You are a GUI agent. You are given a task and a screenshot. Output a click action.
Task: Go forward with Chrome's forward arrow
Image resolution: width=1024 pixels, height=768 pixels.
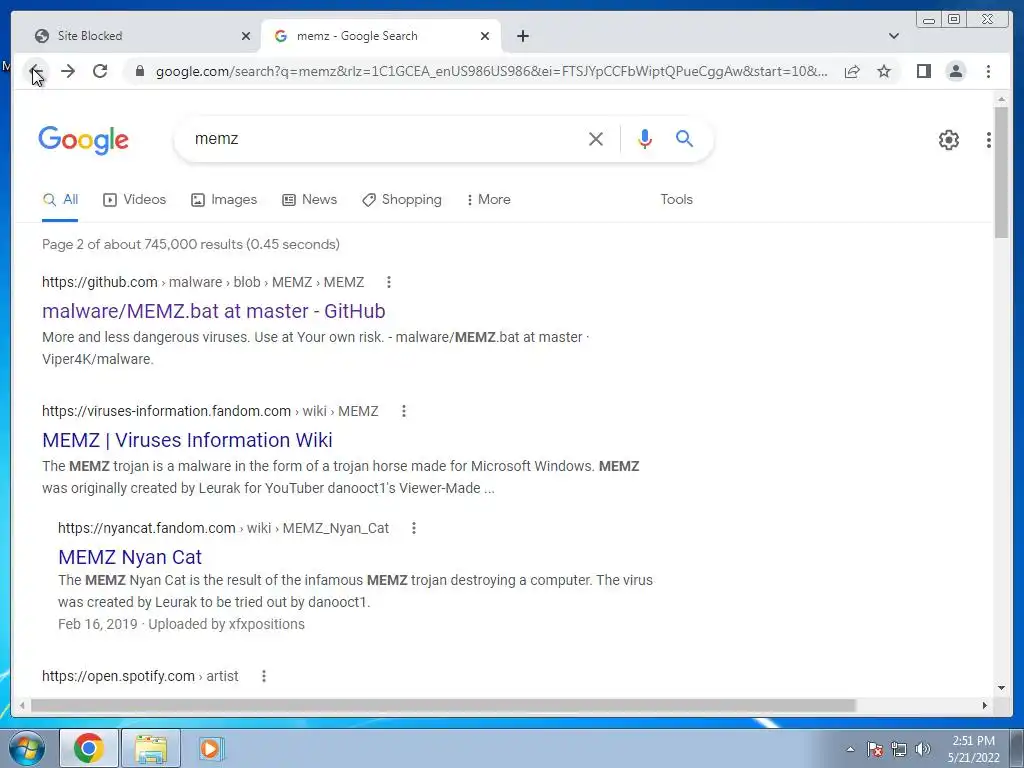68,71
